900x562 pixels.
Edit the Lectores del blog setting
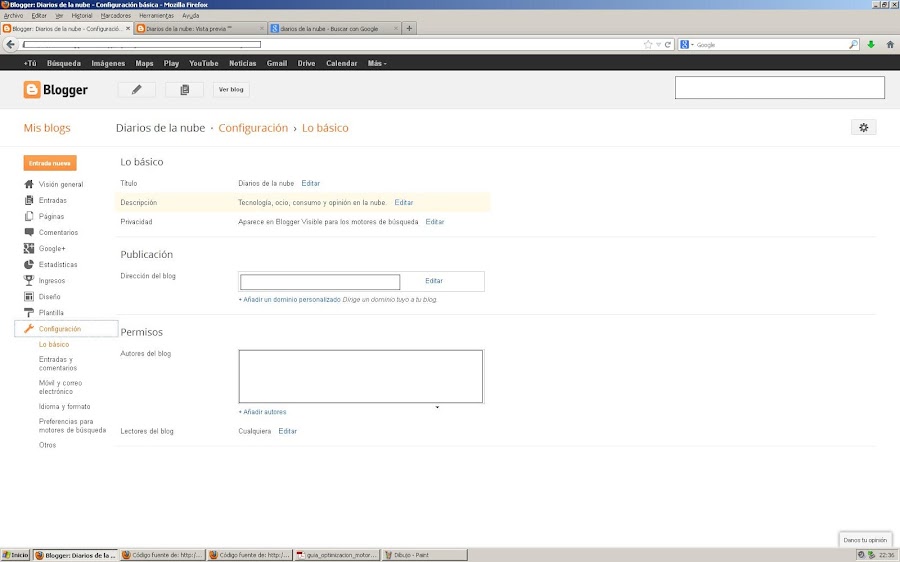click(x=288, y=431)
